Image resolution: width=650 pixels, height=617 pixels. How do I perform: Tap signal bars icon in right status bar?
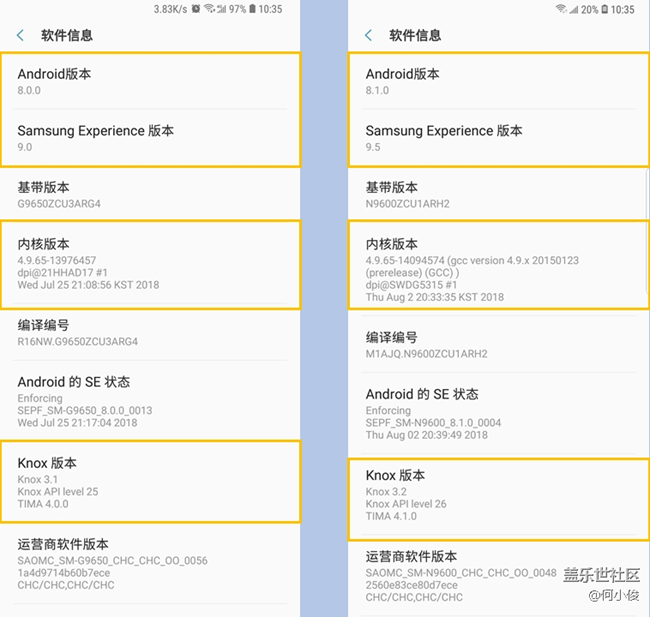(574, 10)
